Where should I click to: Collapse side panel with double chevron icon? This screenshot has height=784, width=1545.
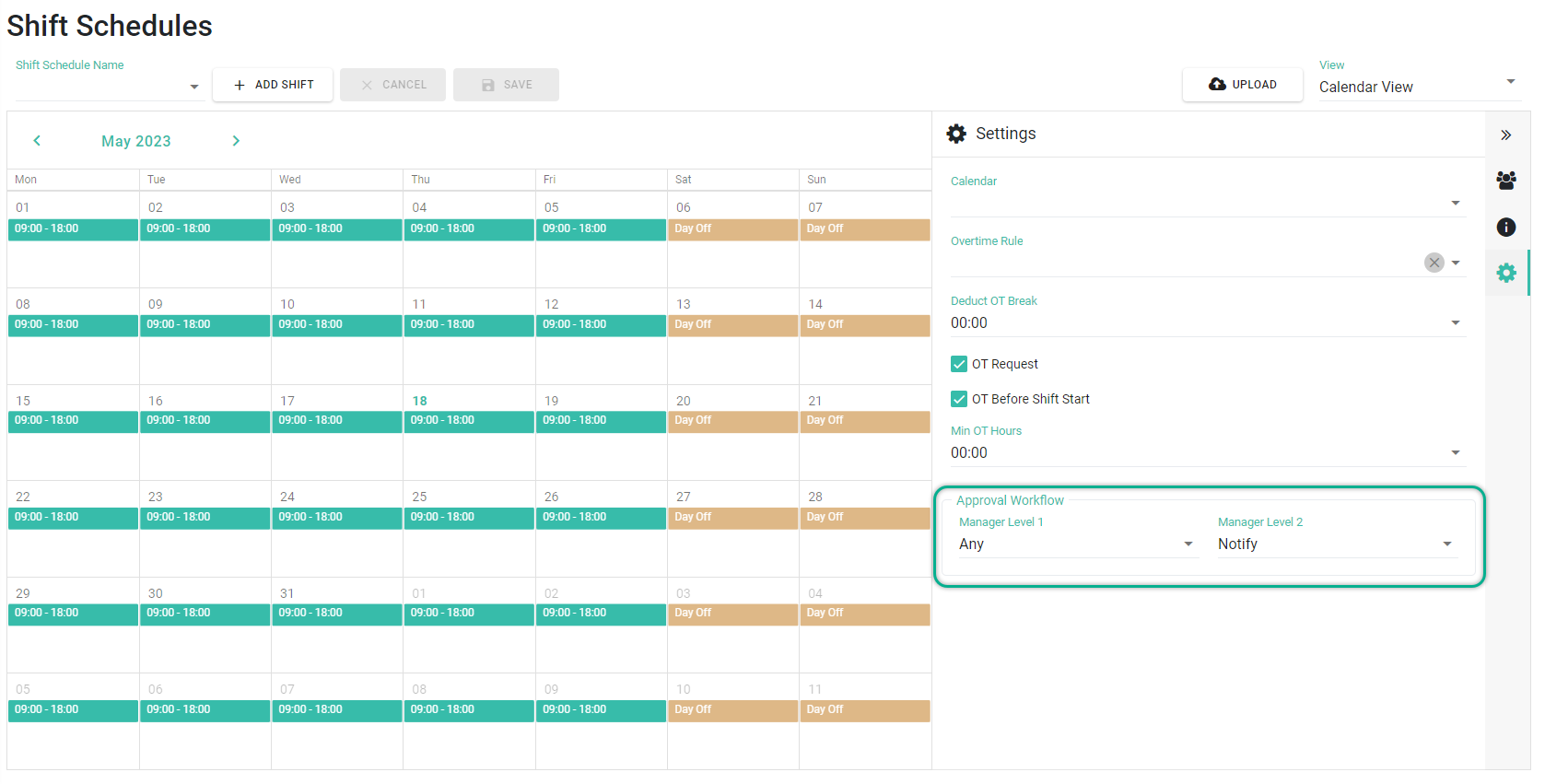pos(1506,135)
